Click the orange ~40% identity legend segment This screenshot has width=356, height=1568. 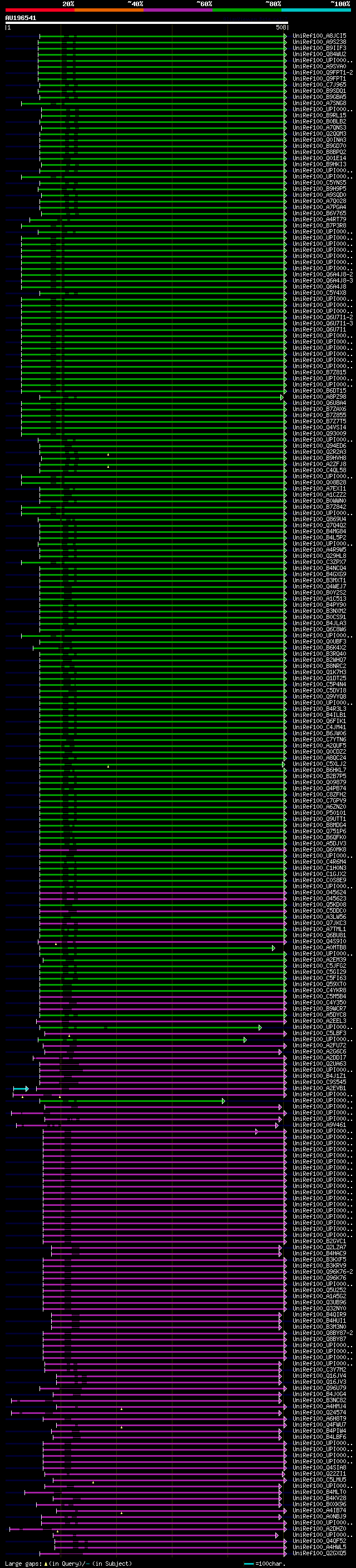109,10
